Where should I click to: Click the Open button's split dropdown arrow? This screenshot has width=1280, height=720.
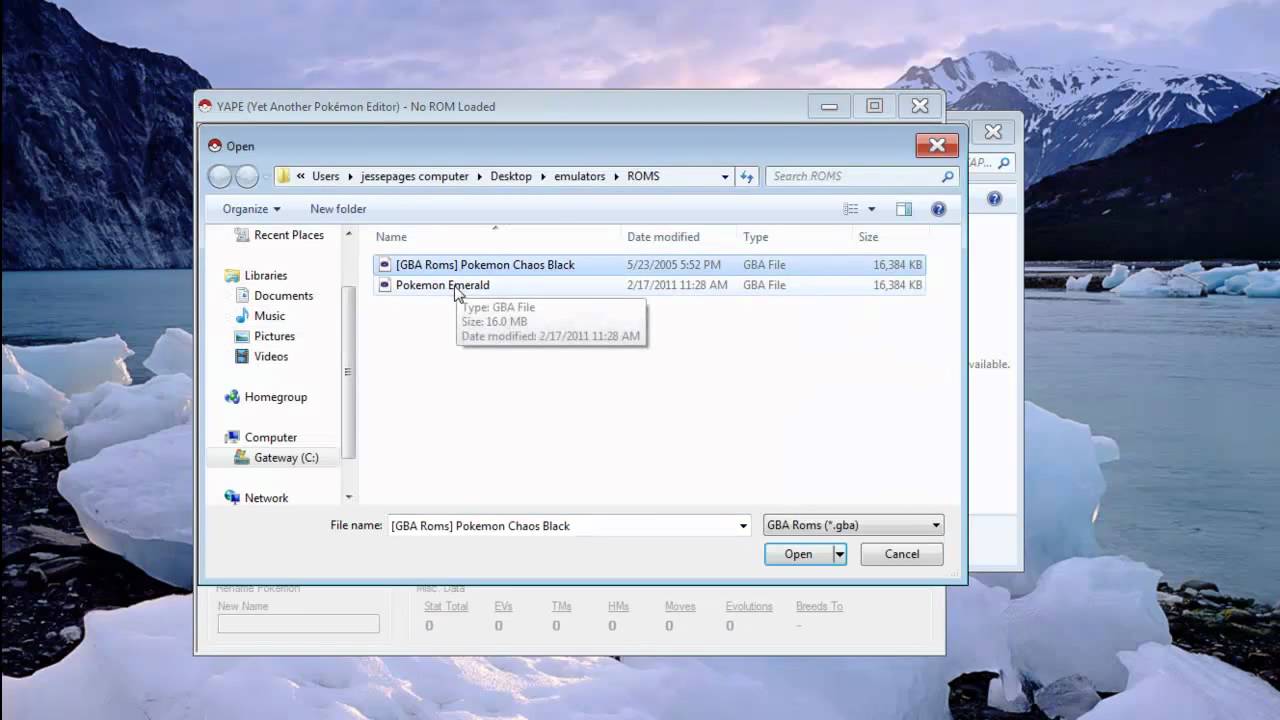(840, 554)
